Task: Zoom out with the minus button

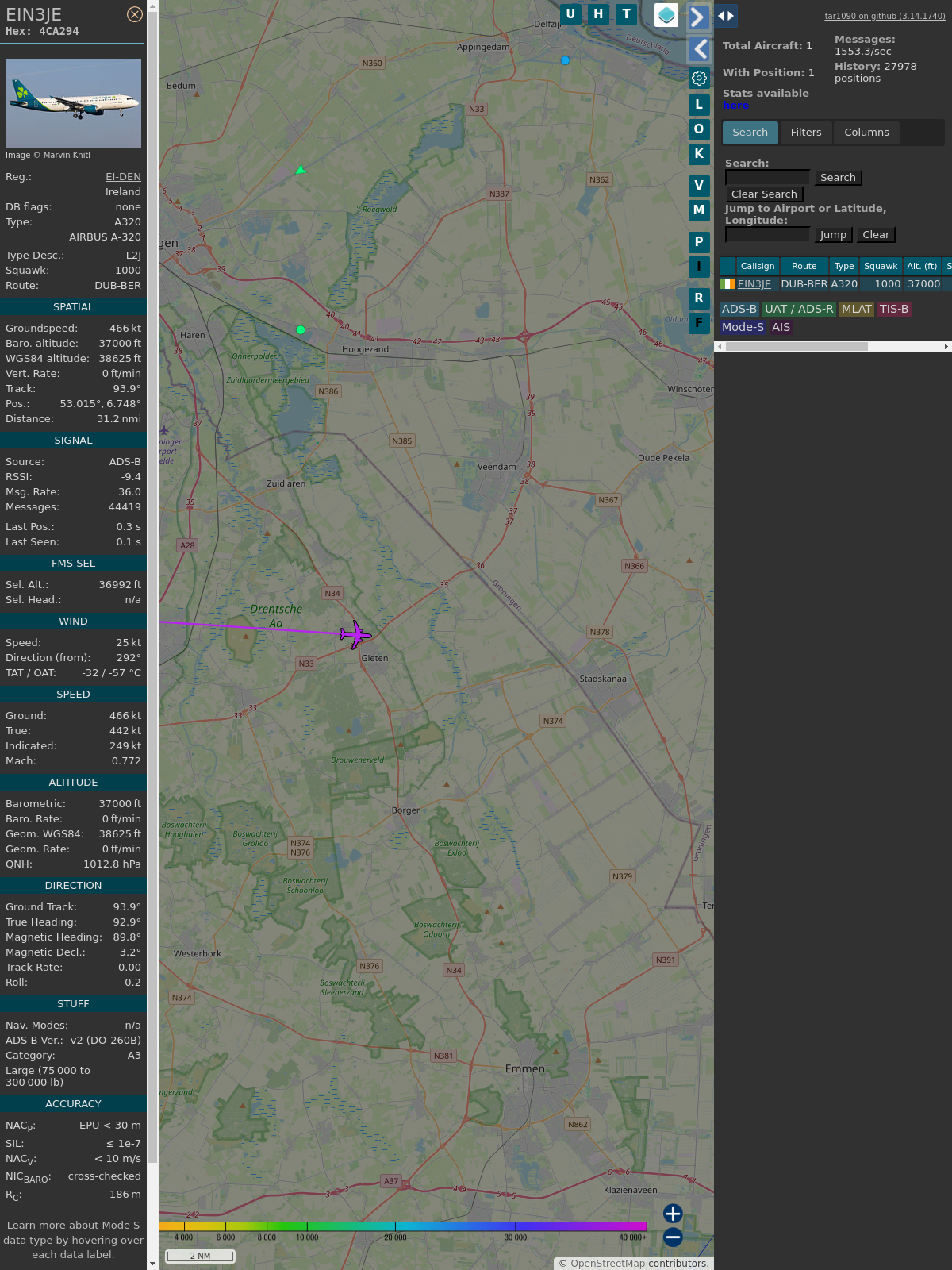Action: coord(673,1237)
